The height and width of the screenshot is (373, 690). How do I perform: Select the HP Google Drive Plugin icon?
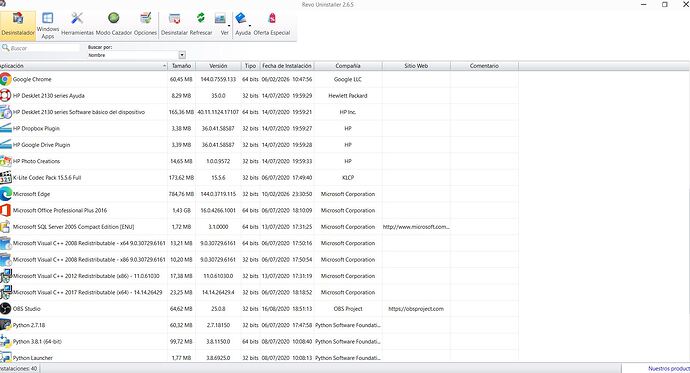pos(5,145)
